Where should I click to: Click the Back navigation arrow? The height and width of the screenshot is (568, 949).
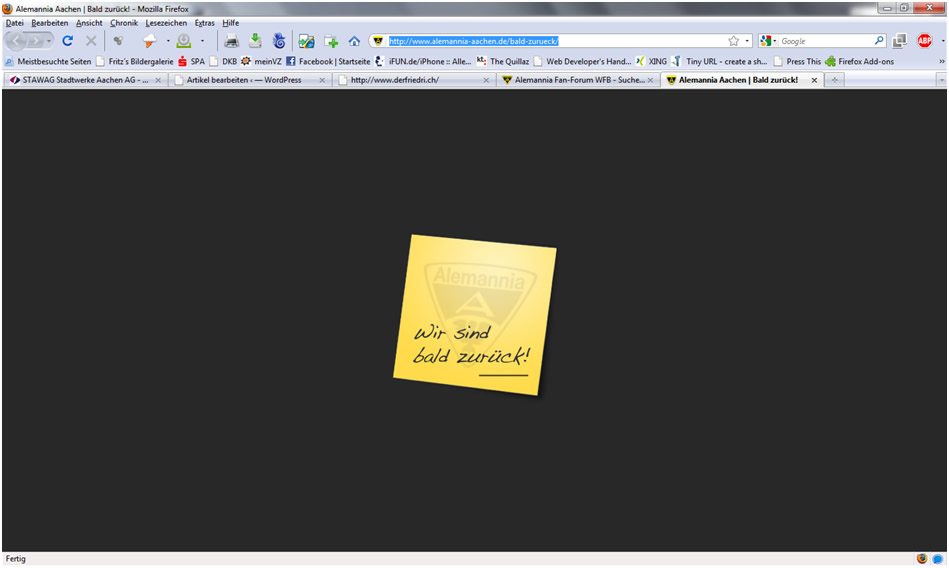click(x=16, y=41)
